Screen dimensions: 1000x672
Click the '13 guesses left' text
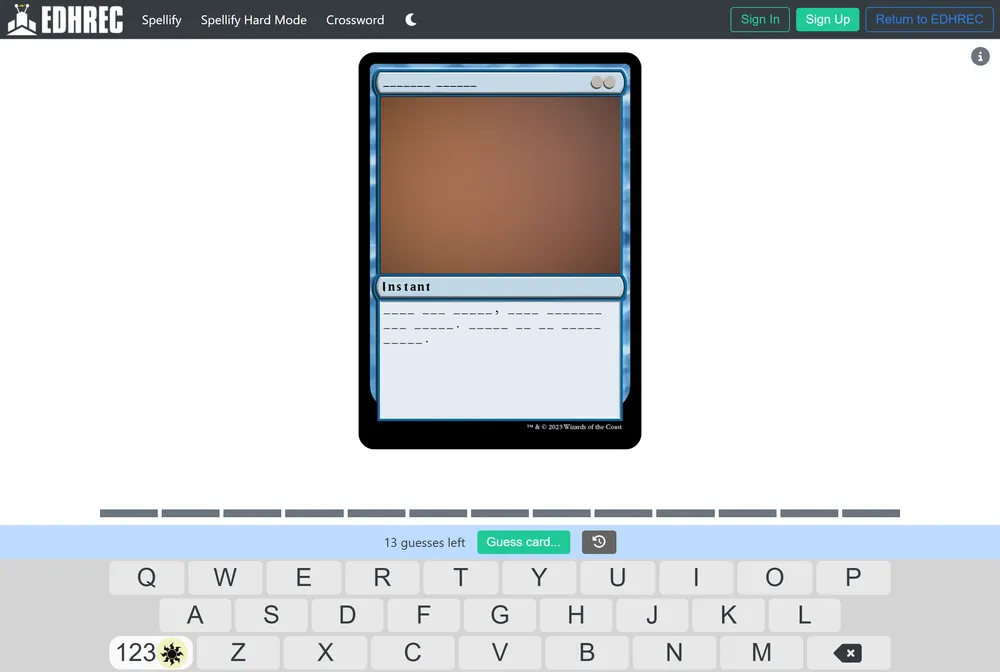[424, 543]
